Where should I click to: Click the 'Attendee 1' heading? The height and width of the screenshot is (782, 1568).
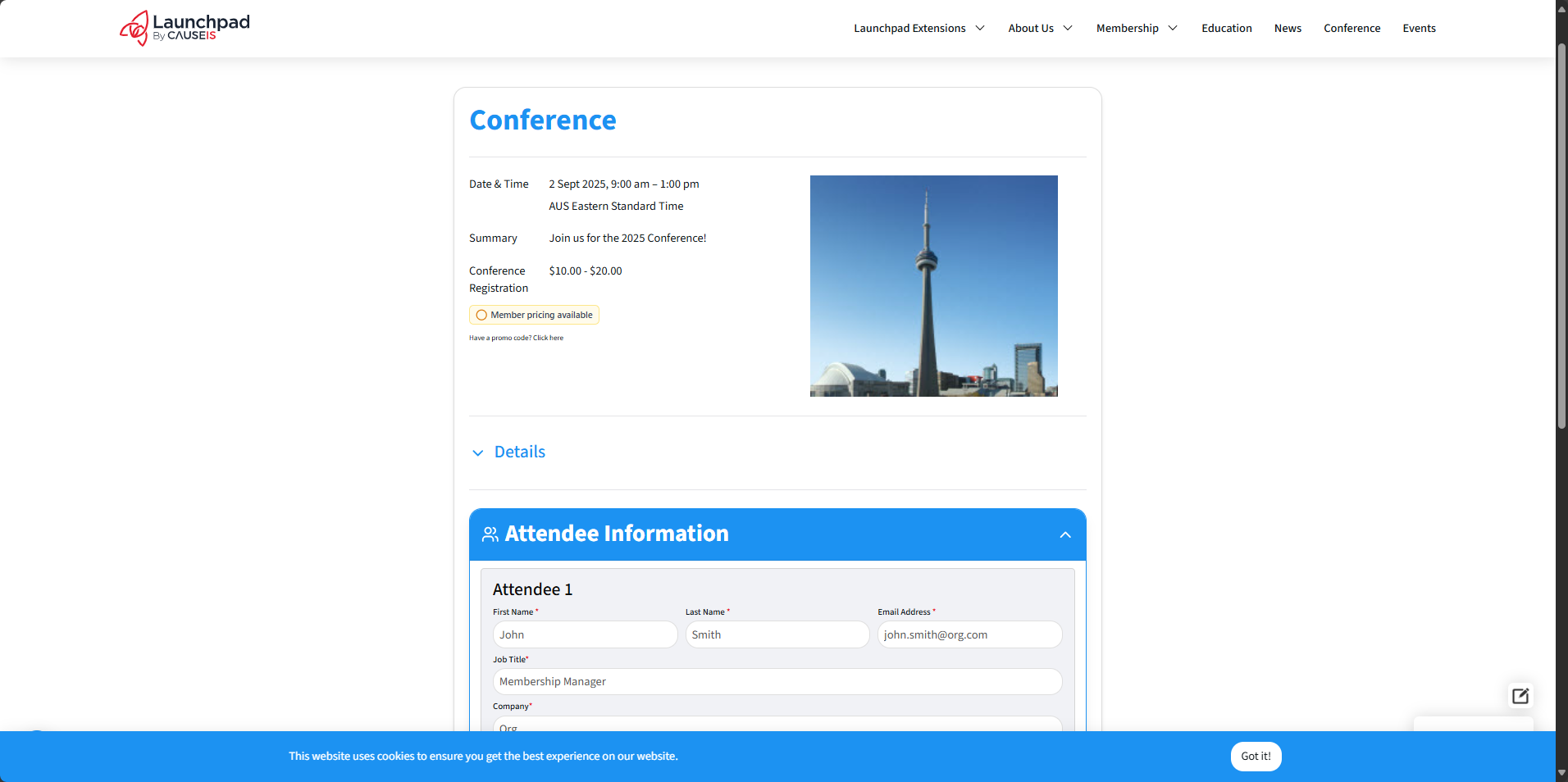pos(532,589)
